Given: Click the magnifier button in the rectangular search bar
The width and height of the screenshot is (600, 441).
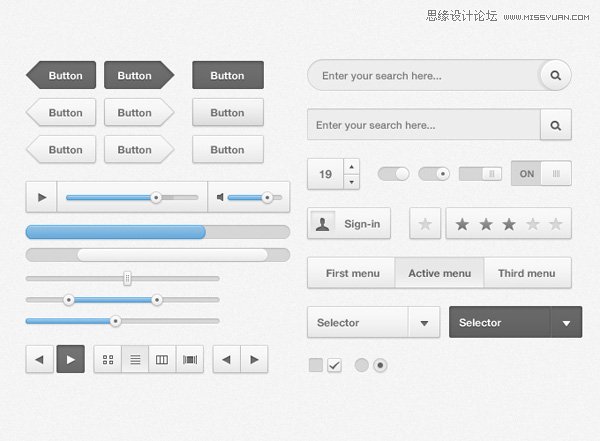Looking at the screenshot, I should tap(556, 125).
